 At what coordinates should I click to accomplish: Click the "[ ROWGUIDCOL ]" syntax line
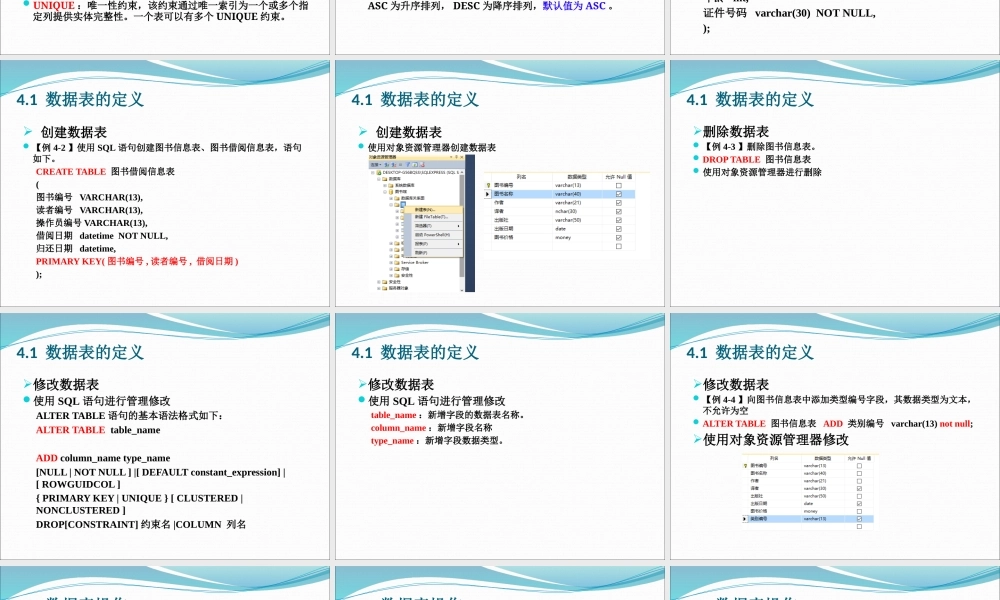click(x=78, y=485)
